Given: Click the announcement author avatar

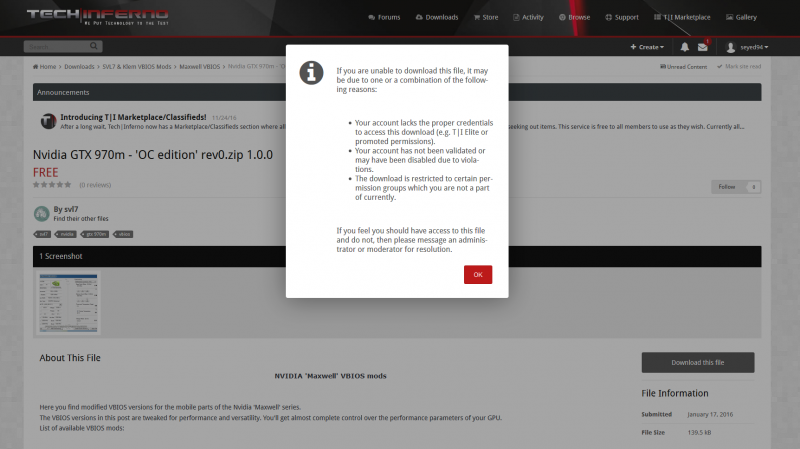Looking at the screenshot, I should coord(48,121).
